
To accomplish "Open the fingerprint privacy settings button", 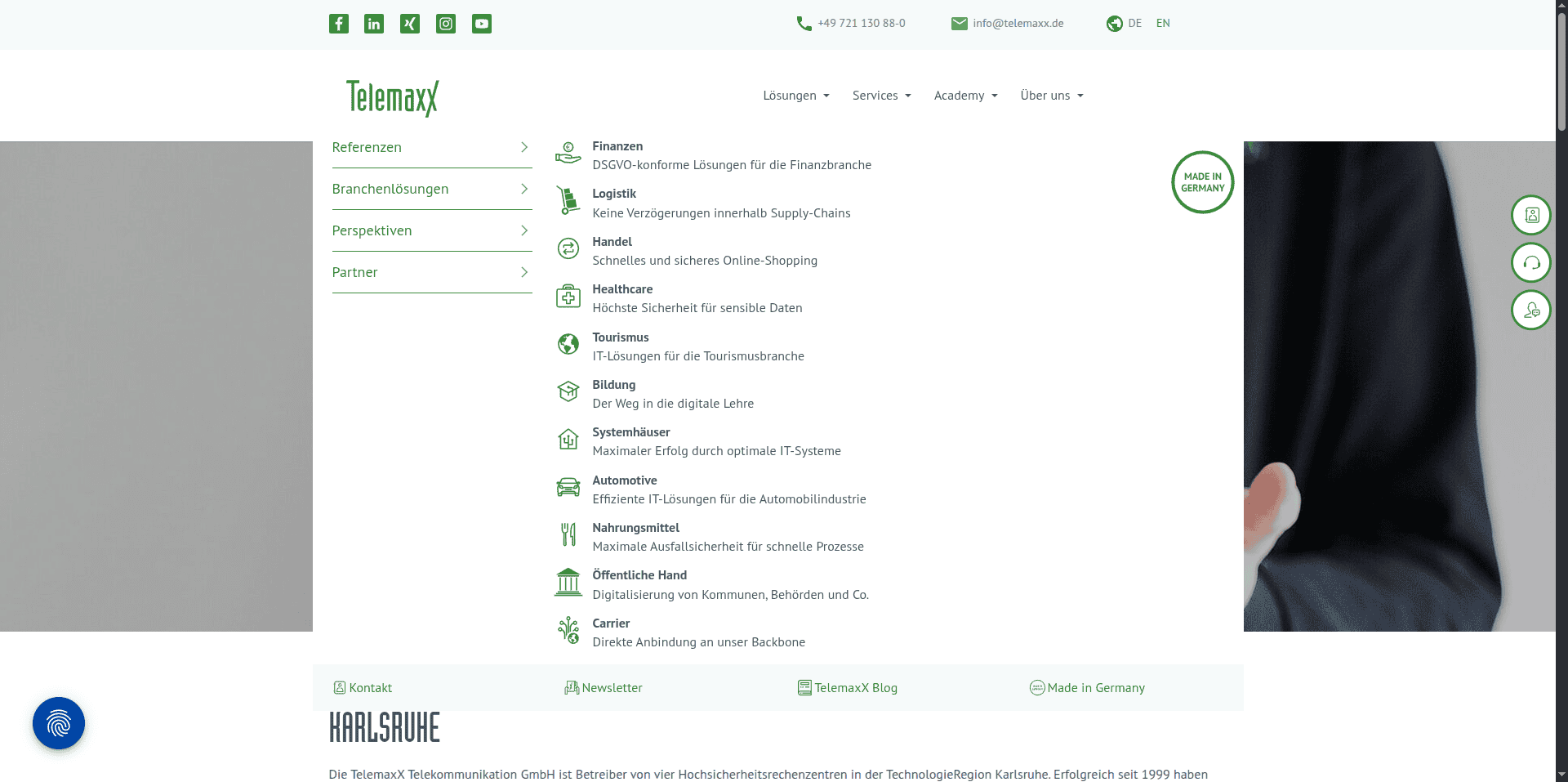I will click(59, 723).
